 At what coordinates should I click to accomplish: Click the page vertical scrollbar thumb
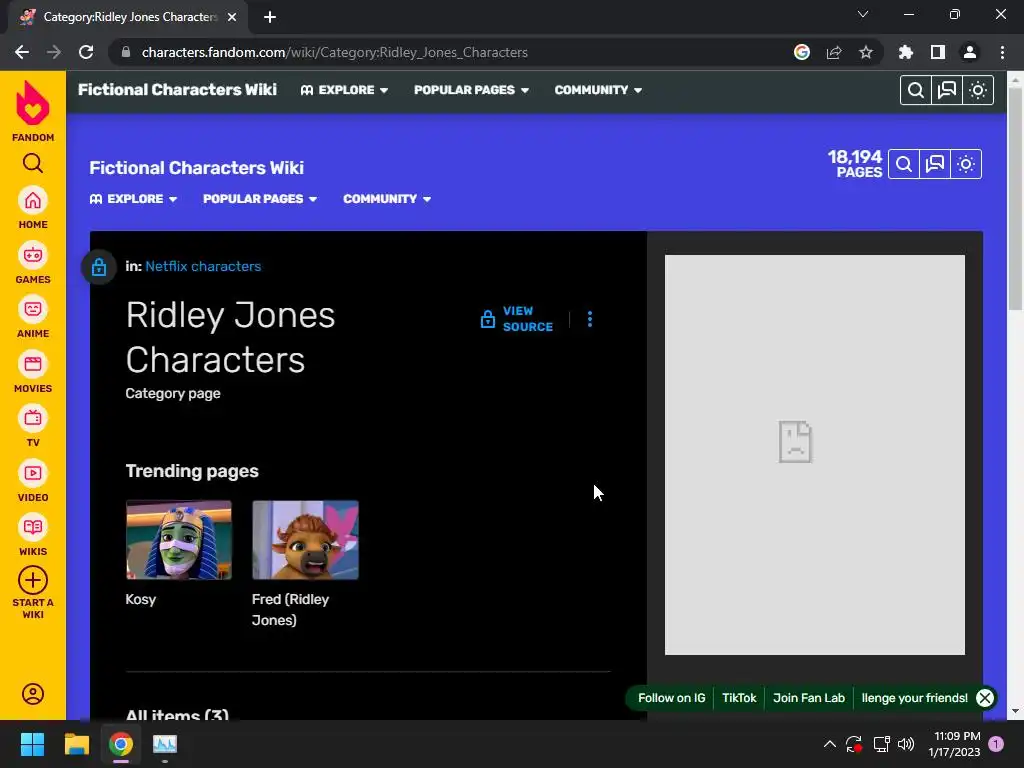[x=1014, y=199]
